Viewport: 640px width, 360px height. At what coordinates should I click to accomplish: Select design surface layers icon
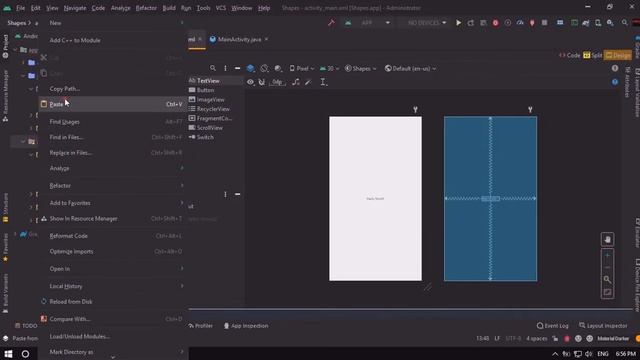pos(250,68)
